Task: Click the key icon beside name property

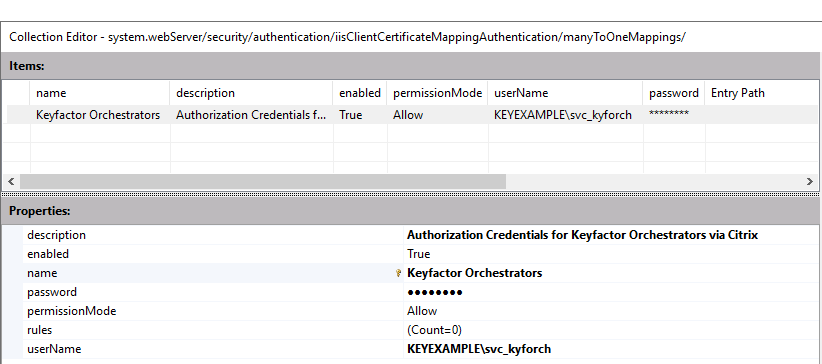Action: pyautogui.click(x=398, y=273)
